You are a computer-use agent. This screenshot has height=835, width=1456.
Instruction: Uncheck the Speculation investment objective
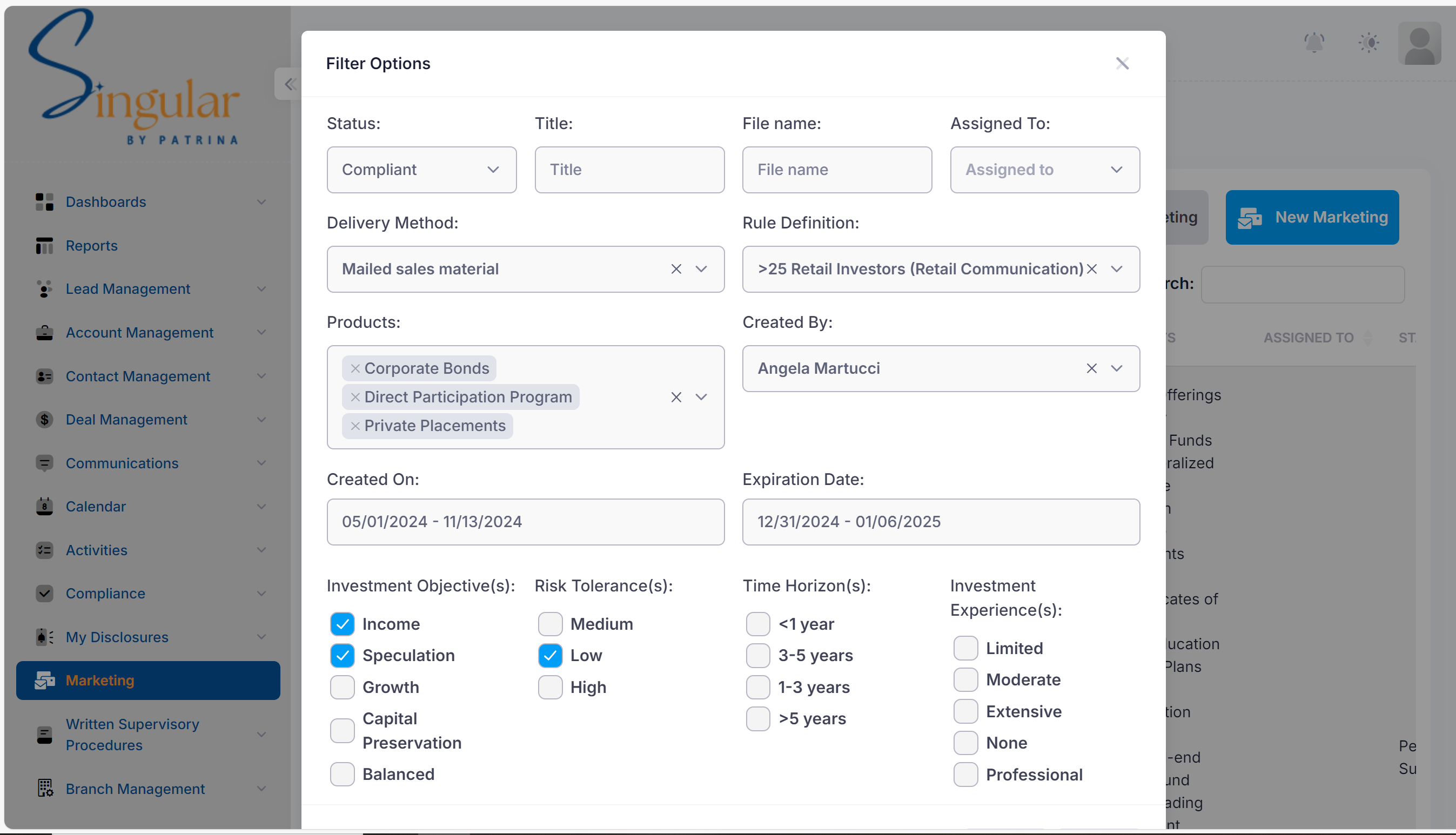[343, 656]
